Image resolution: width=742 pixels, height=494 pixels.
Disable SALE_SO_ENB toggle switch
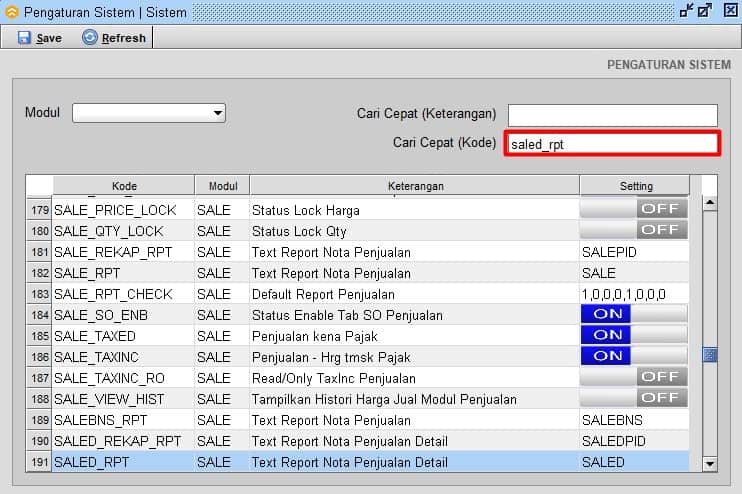(634, 314)
